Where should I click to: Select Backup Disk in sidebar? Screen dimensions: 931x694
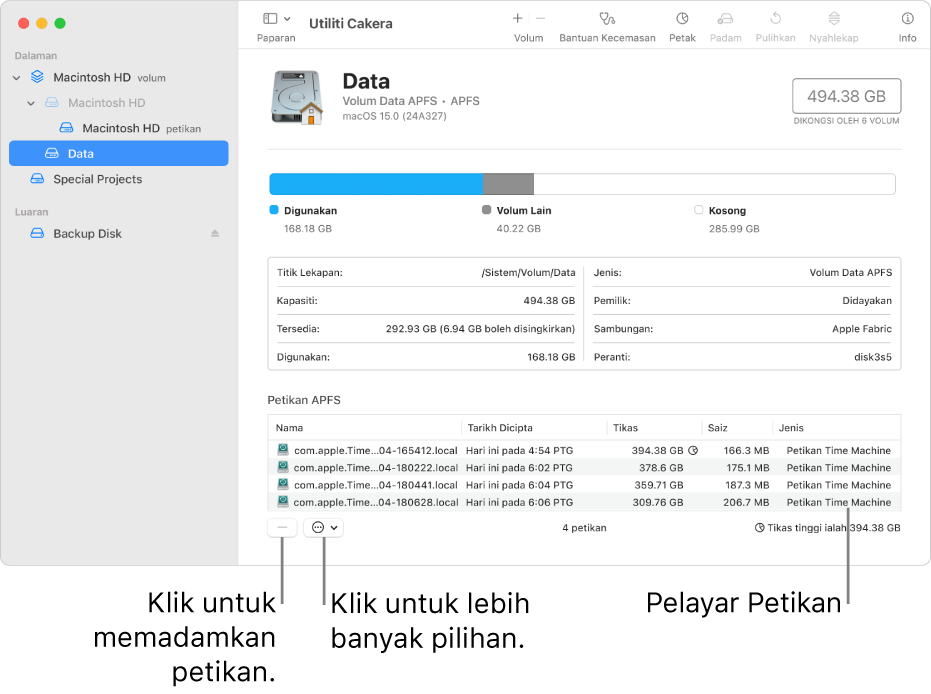tap(87, 234)
